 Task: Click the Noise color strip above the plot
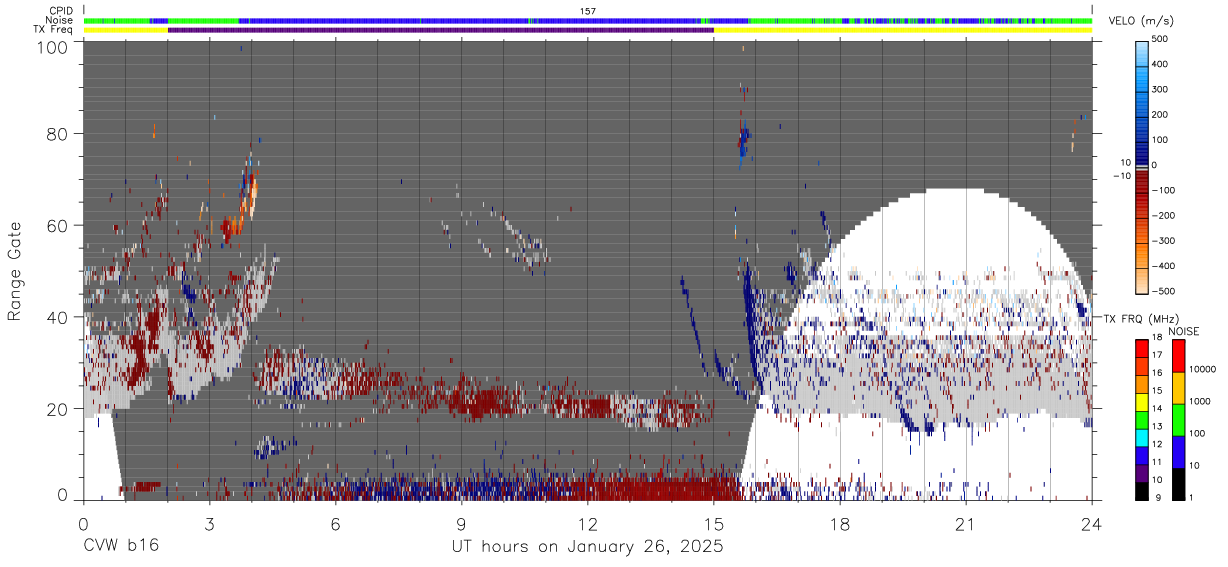(x=588, y=20)
